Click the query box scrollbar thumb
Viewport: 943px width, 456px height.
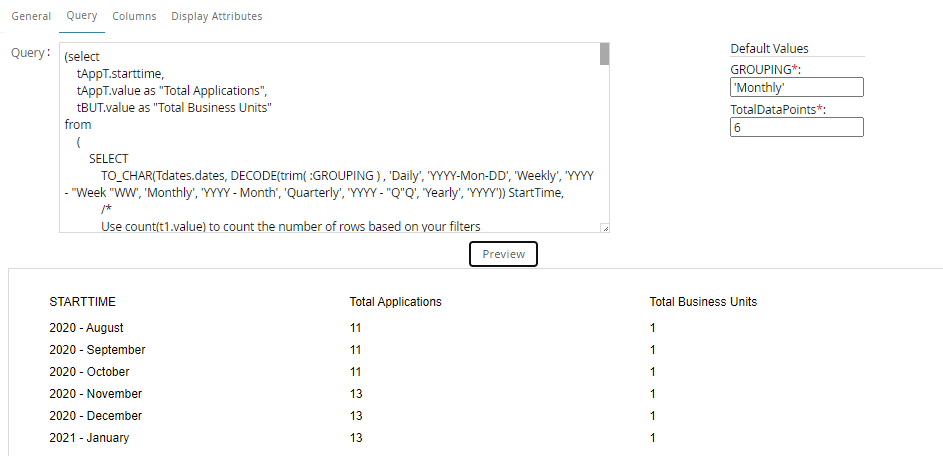click(x=604, y=54)
